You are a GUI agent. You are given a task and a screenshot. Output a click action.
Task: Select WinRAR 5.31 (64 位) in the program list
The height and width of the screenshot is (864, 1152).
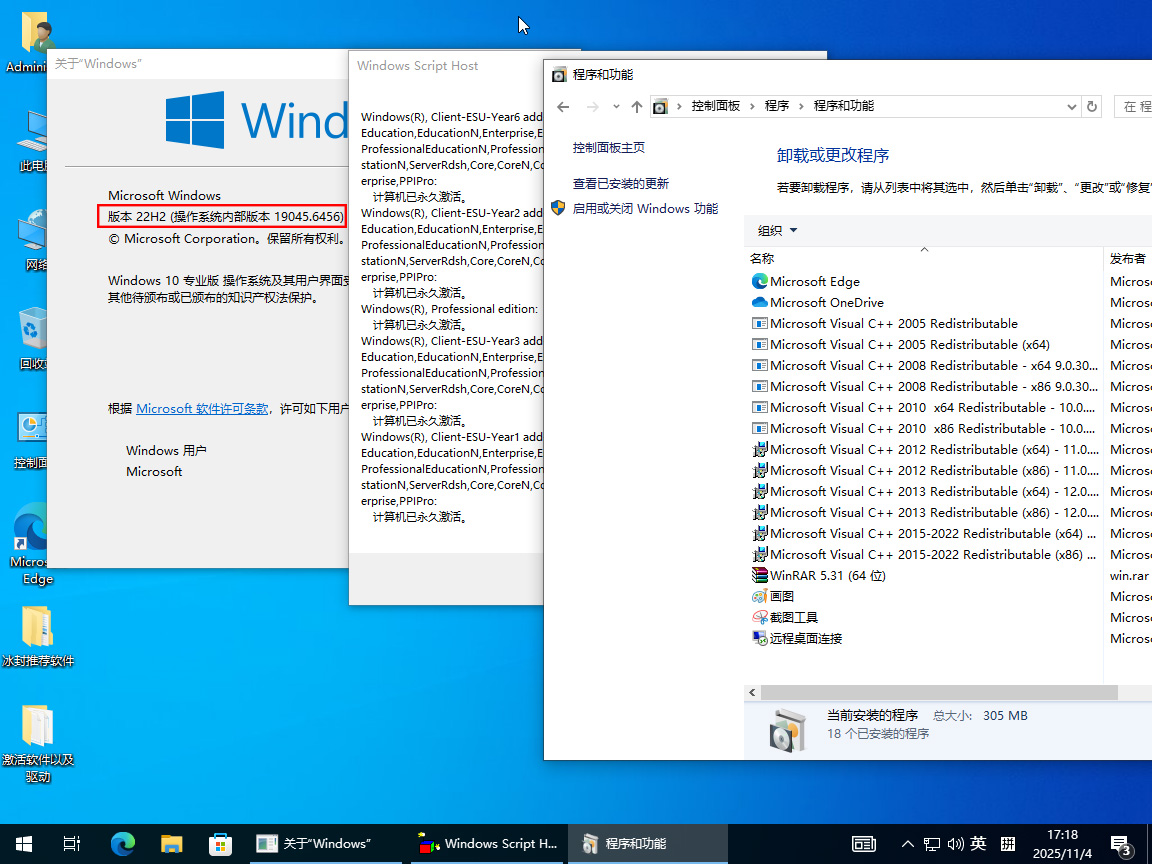(x=827, y=576)
